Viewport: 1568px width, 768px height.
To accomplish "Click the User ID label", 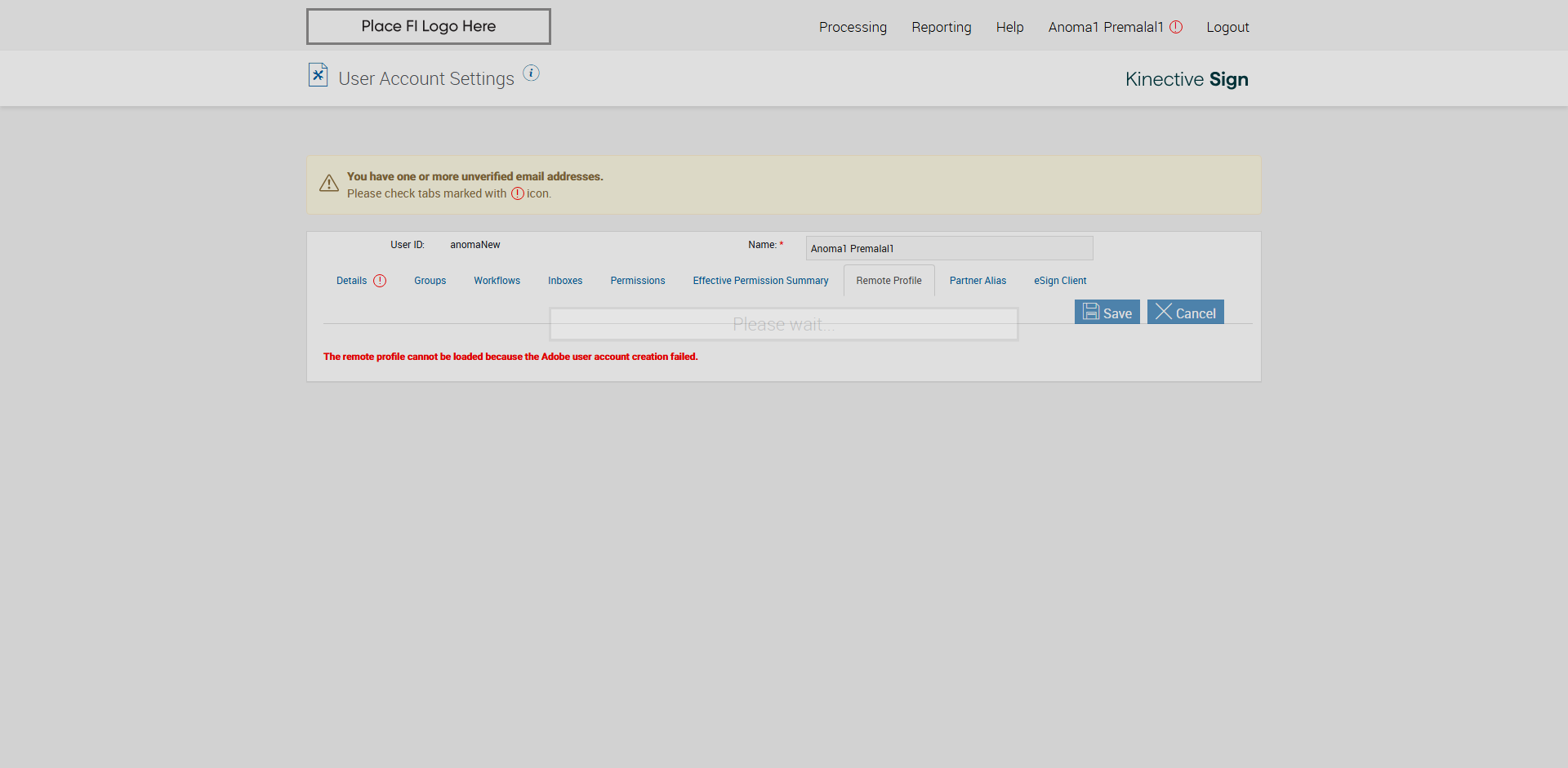I will [x=408, y=245].
